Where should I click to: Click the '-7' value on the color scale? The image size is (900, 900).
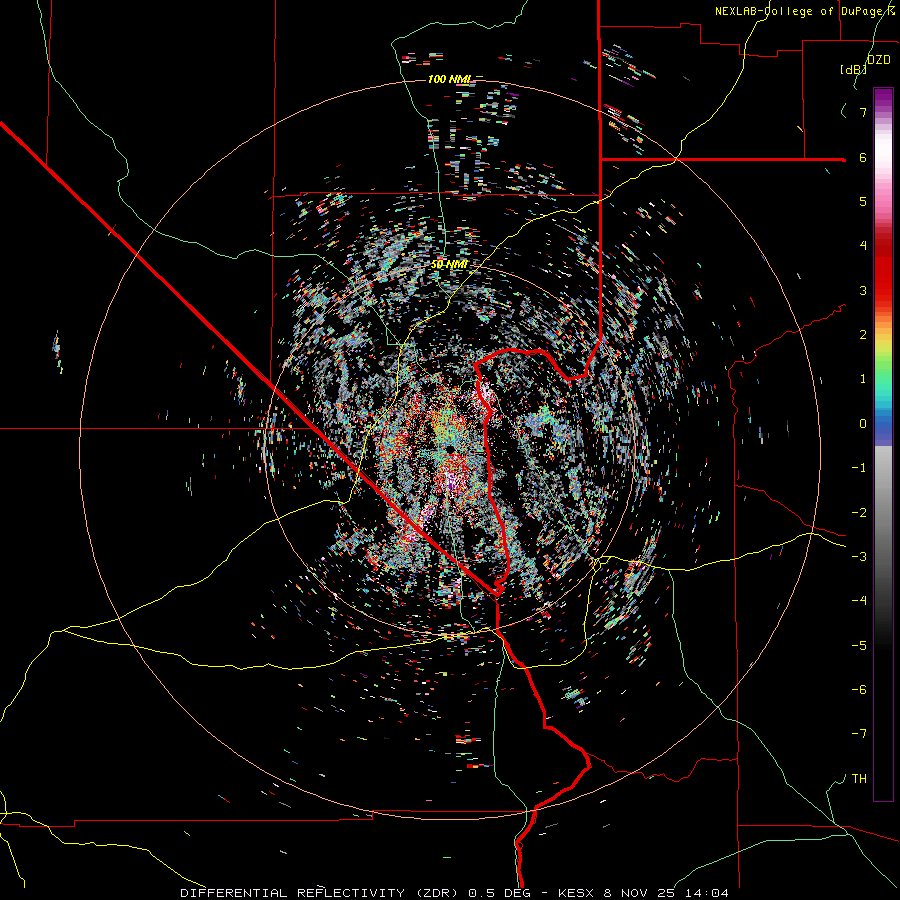coord(859,734)
